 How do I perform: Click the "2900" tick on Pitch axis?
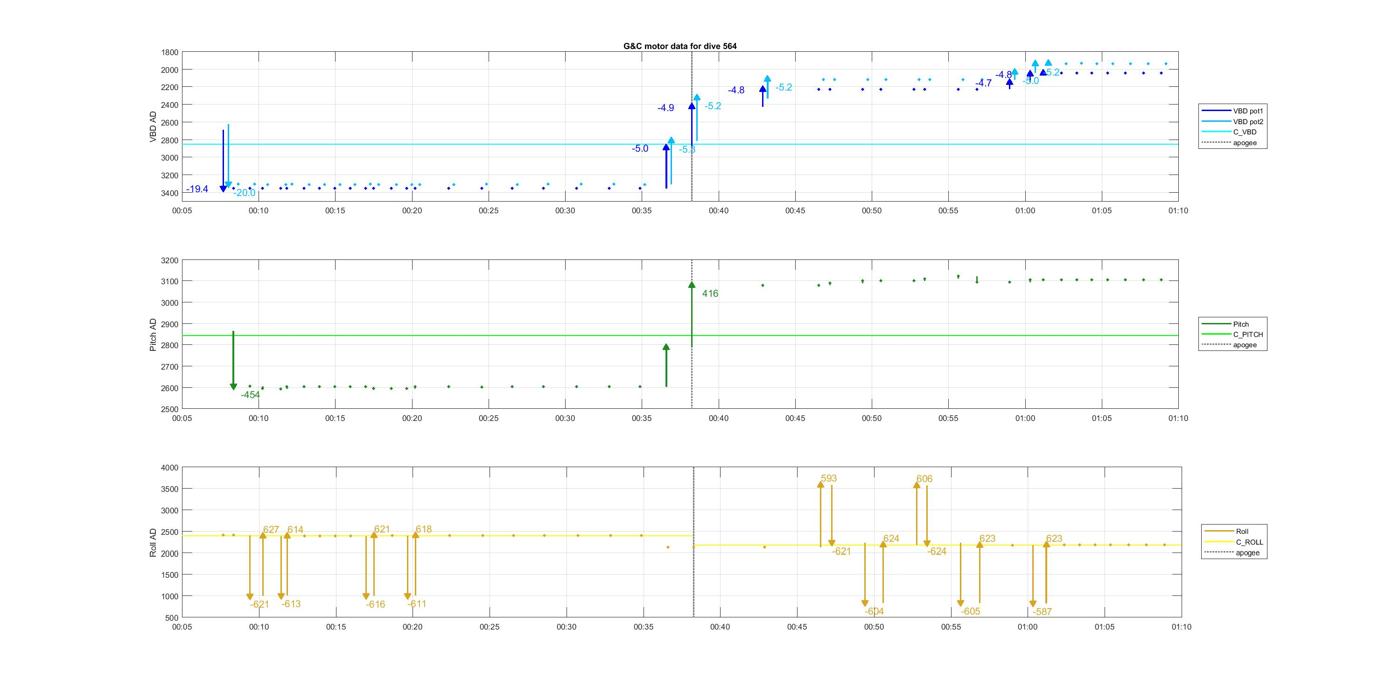(x=170, y=324)
